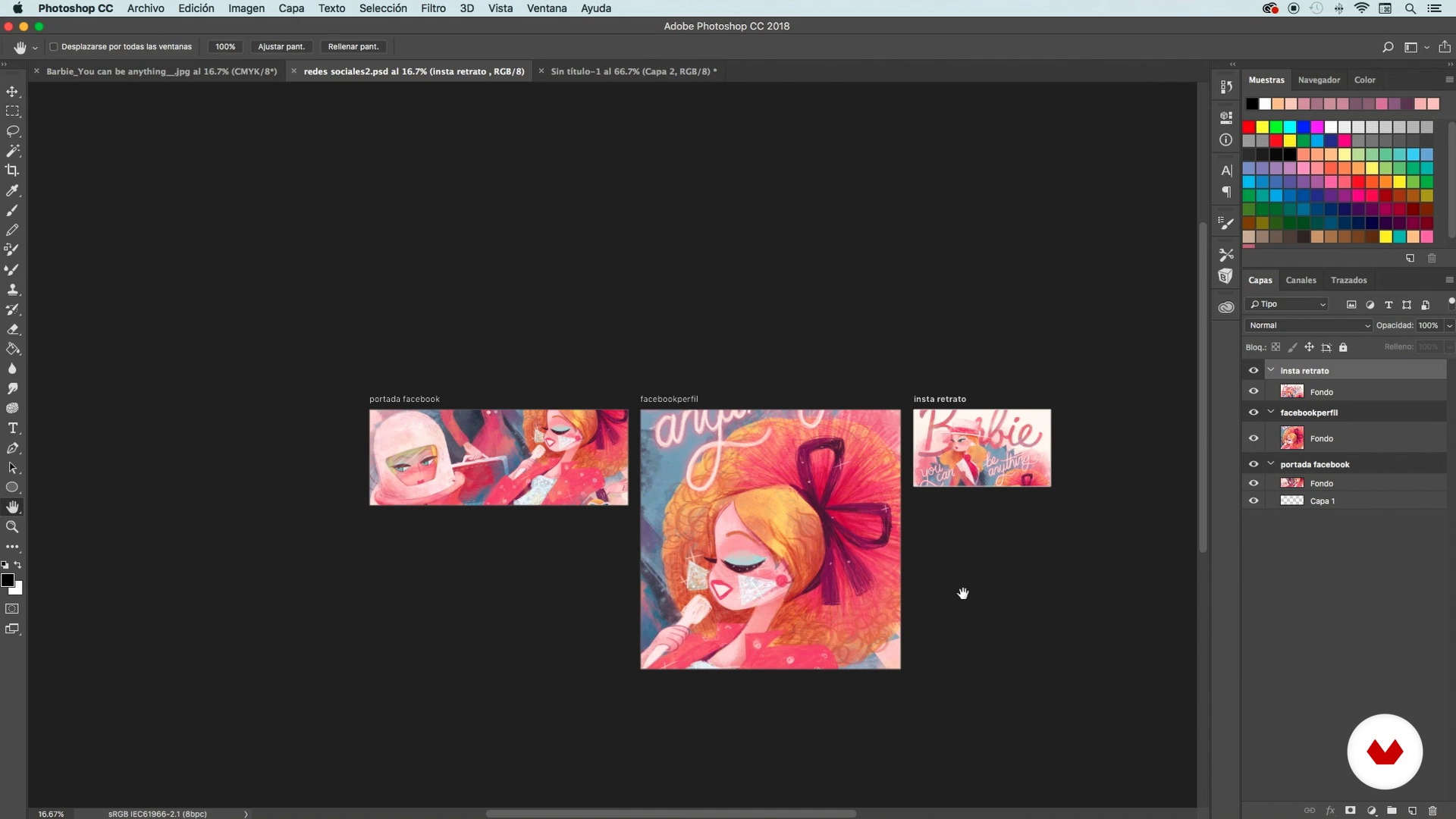Hide the 'portada facebook' artboard

pos(1254,464)
